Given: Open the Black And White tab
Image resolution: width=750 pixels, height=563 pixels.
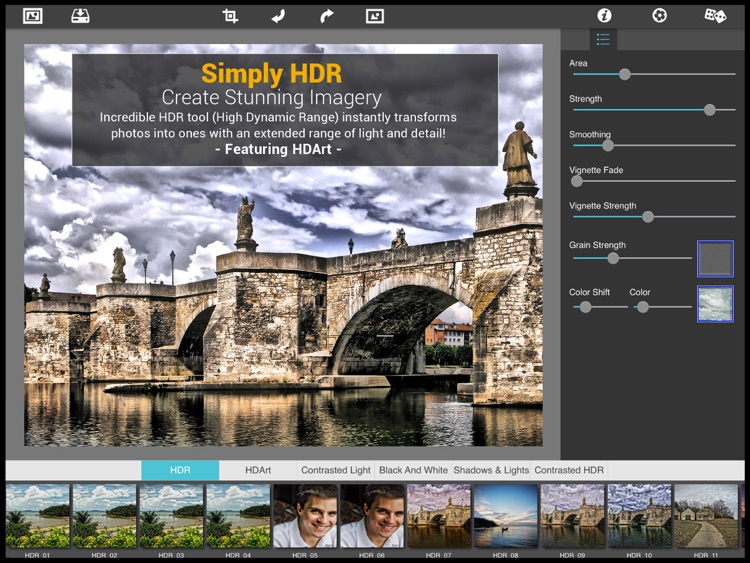Looking at the screenshot, I should pos(413,470).
